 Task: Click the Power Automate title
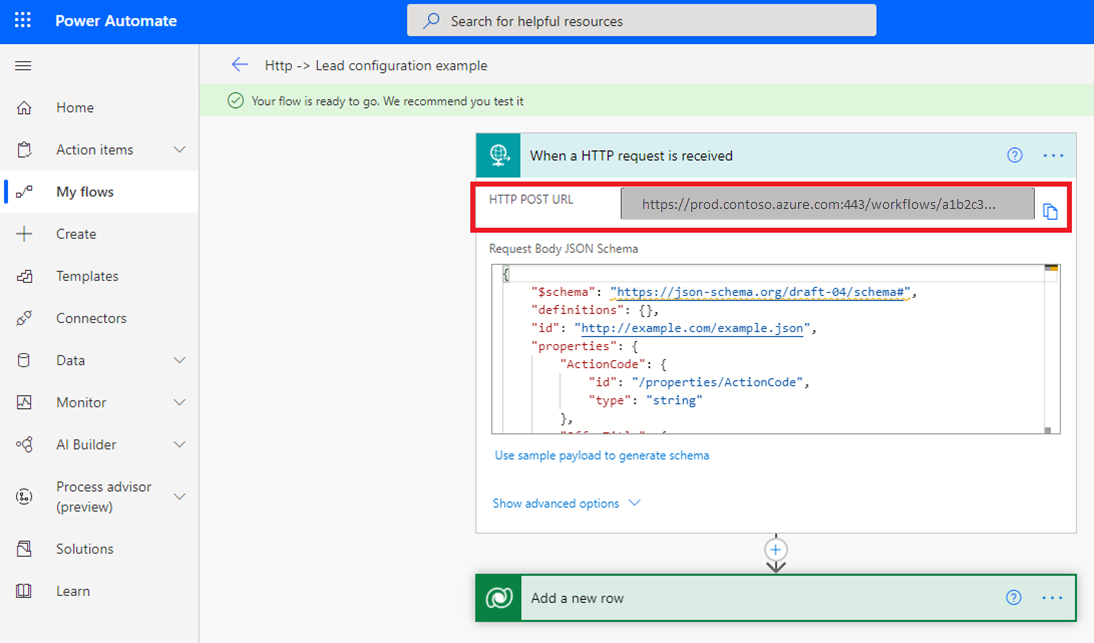click(x=116, y=21)
